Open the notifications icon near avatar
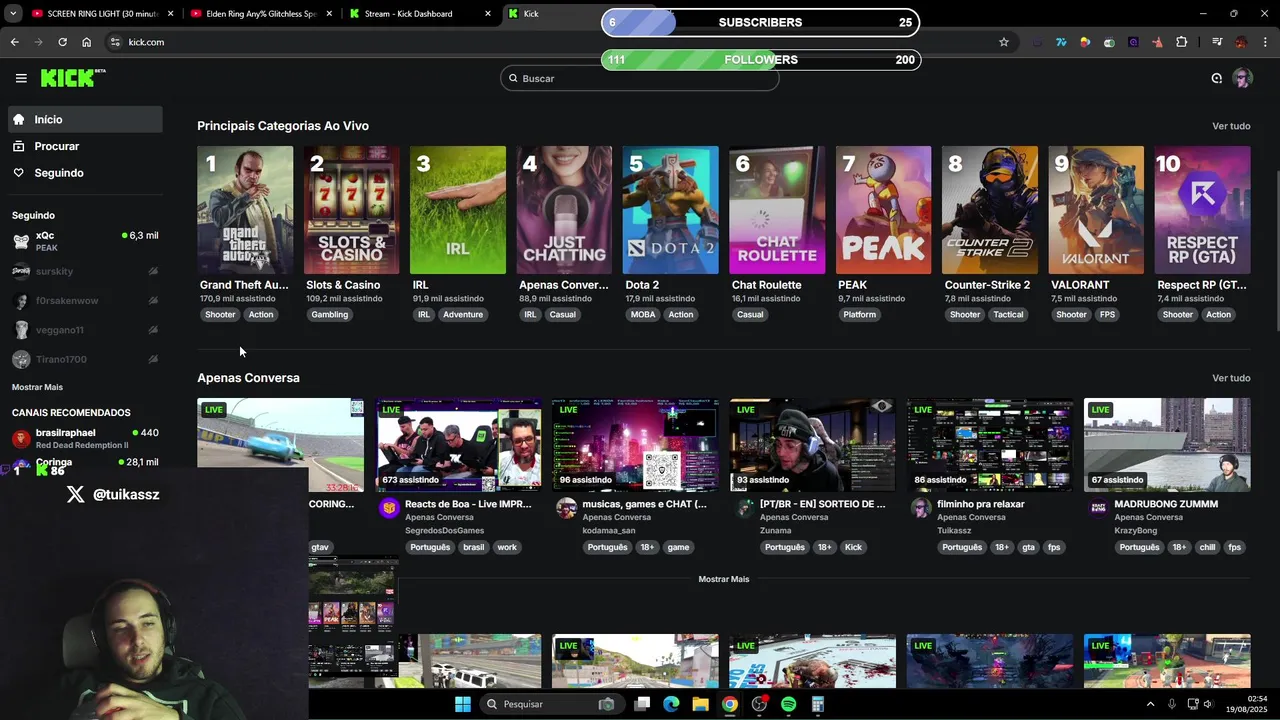The height and width of the screenshot is (720, 1280). pyautogui.click(x=1216, y=78)
